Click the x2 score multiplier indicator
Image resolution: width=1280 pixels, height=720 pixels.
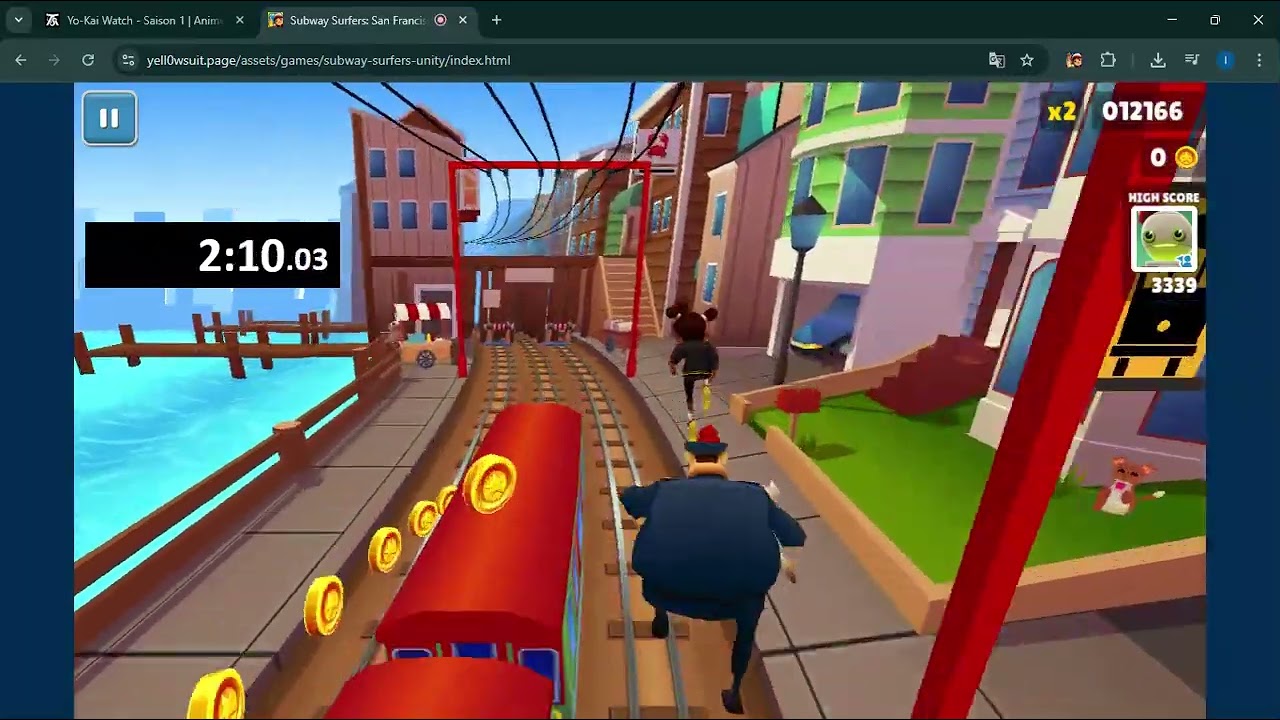(1061, 112)
